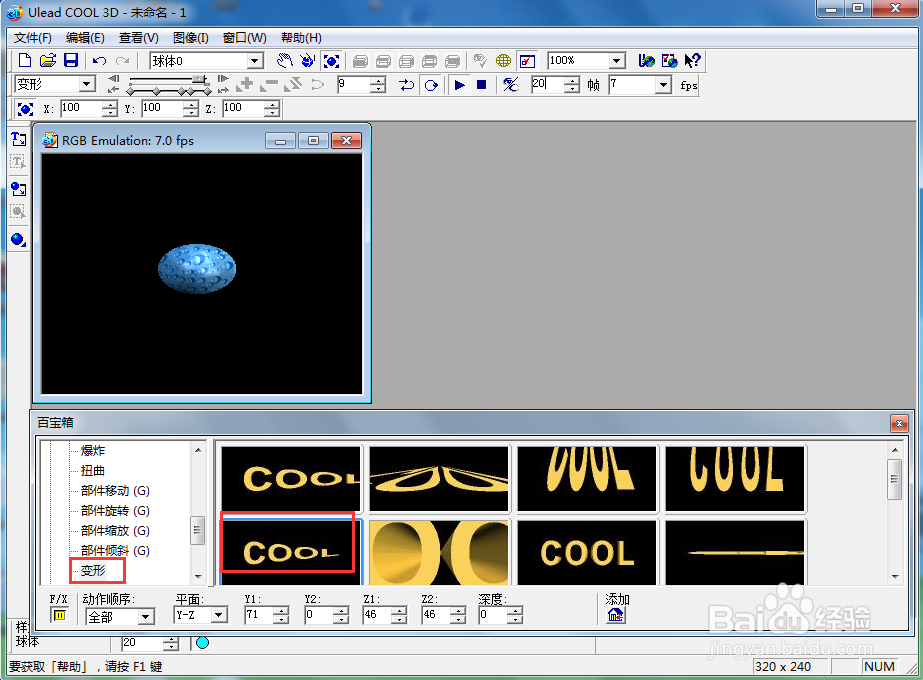This screenshot has height=680, width=923.
Task: Click the 添加 add-to-gallery icon
Action: 615,615
